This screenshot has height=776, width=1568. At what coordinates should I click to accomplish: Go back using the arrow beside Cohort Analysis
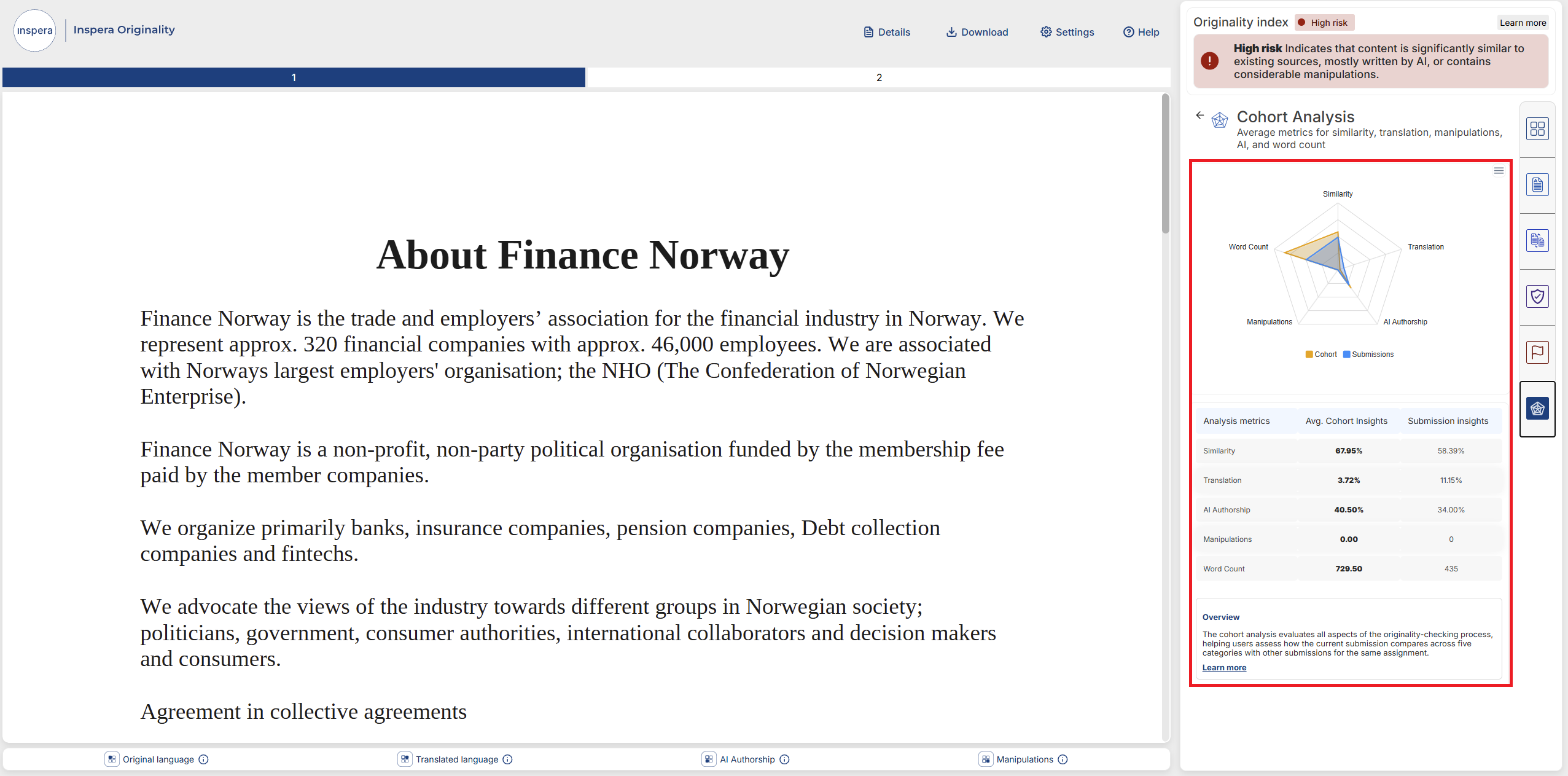click(x=1199, y=116)
